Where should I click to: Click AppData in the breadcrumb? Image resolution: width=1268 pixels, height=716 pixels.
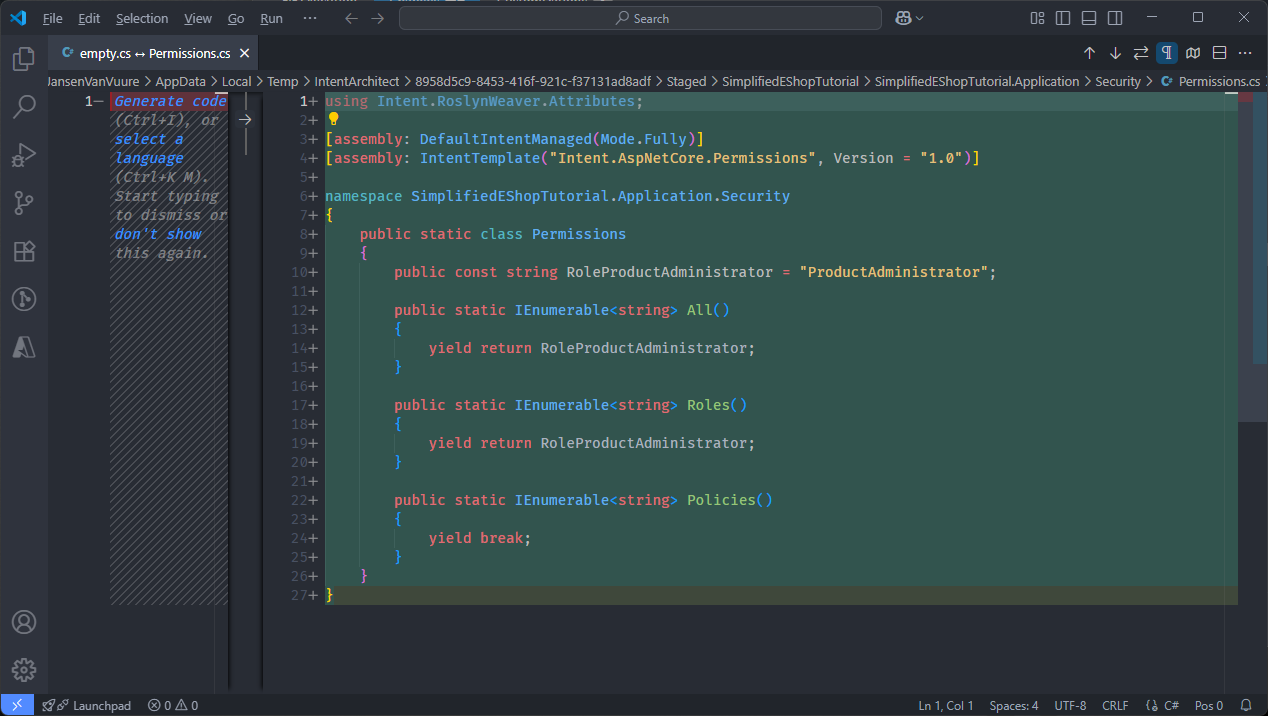click(x=180, y=82)
